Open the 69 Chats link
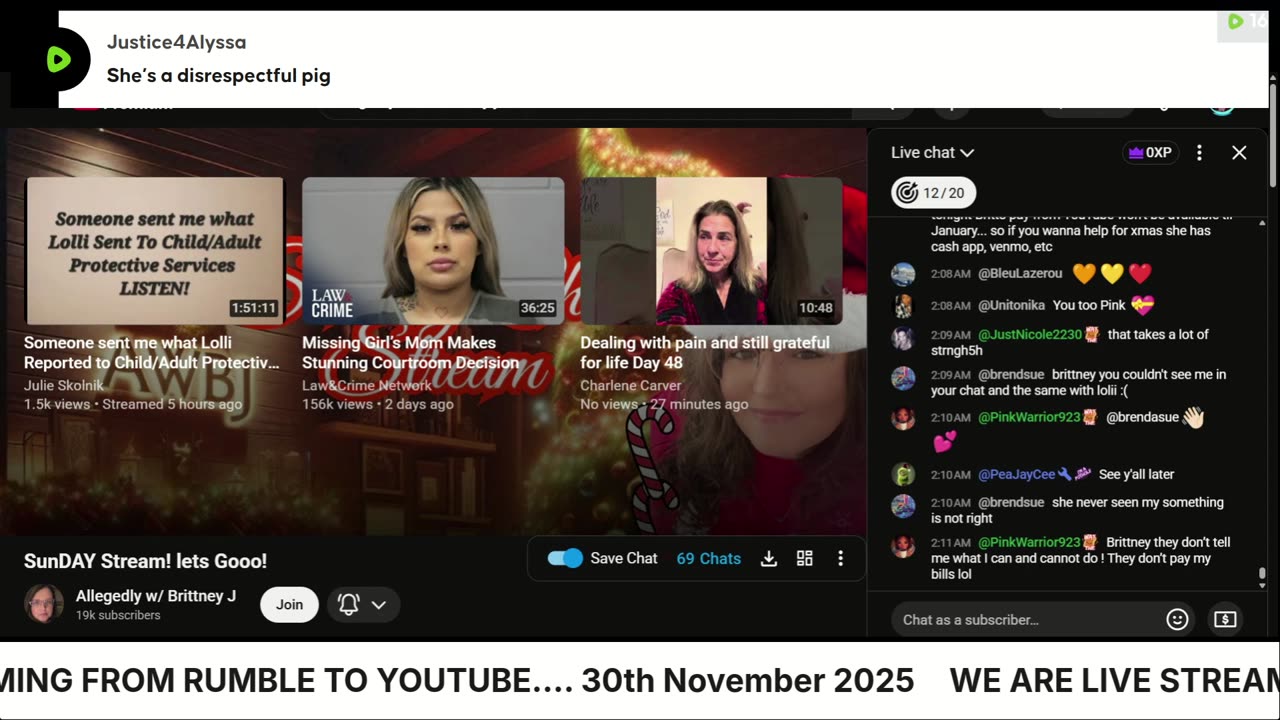The width and height of the screenshot is (1280, 720). (708, 559)
